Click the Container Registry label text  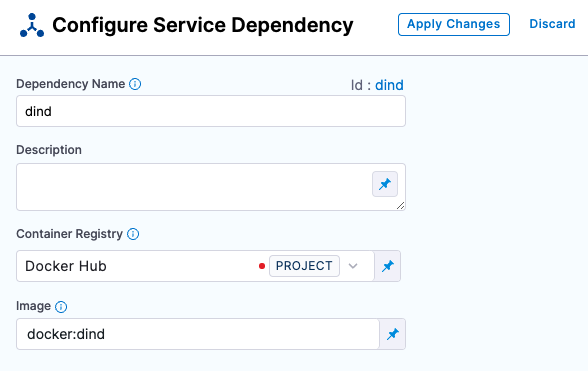(69, 234)
